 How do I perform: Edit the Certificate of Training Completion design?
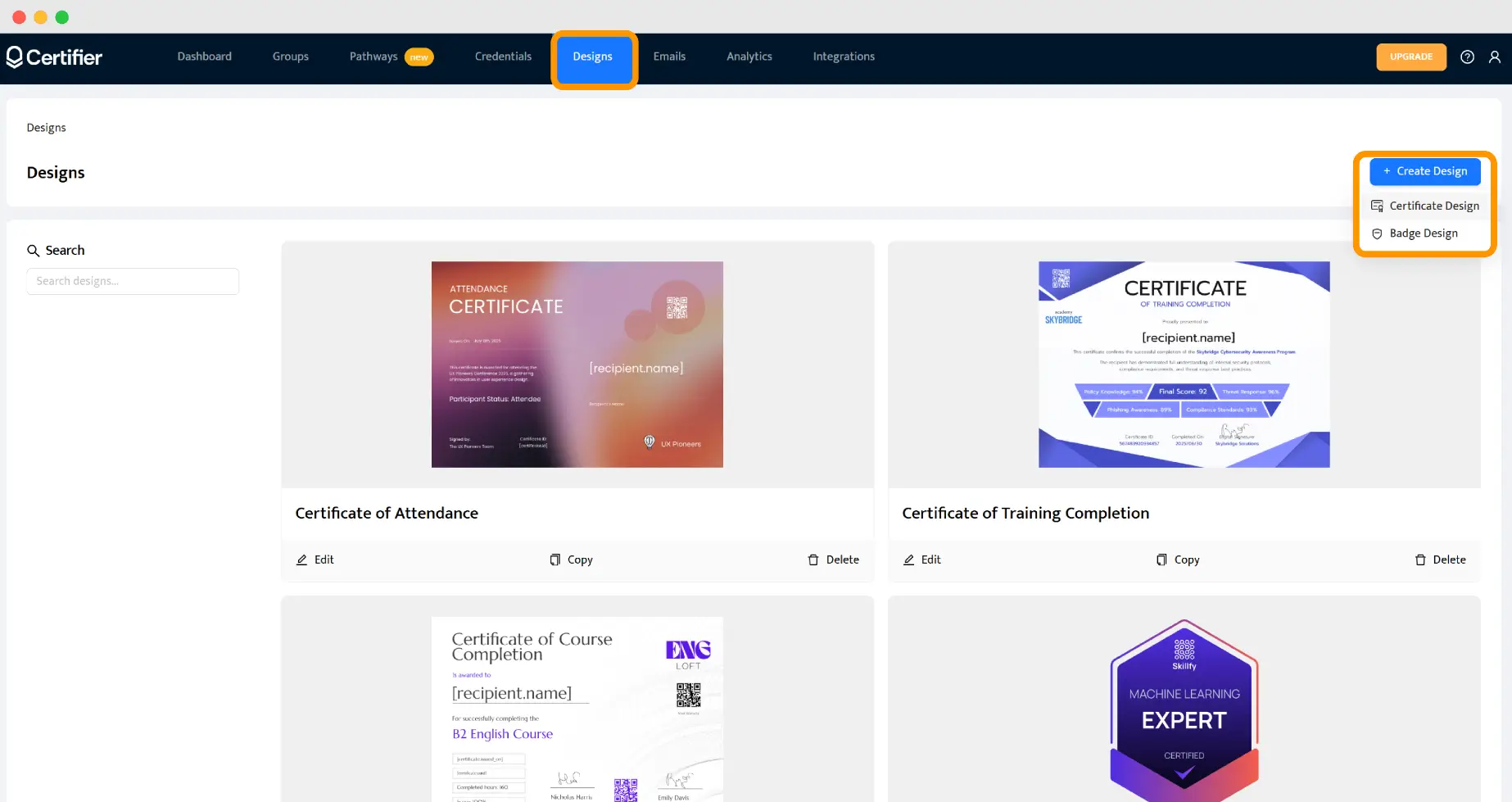pyautogui.click(x=922, y=560)
